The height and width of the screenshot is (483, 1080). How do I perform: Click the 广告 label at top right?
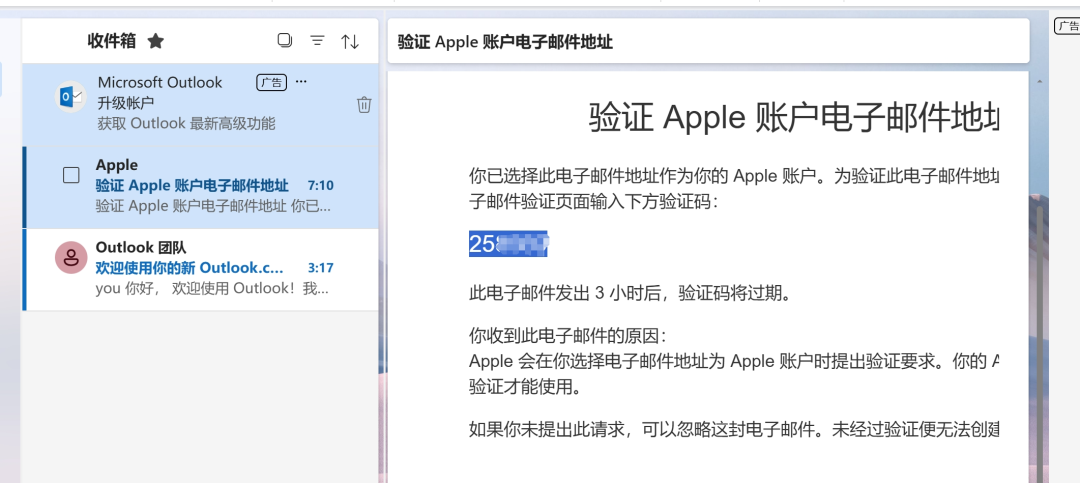click(1068, 26)
